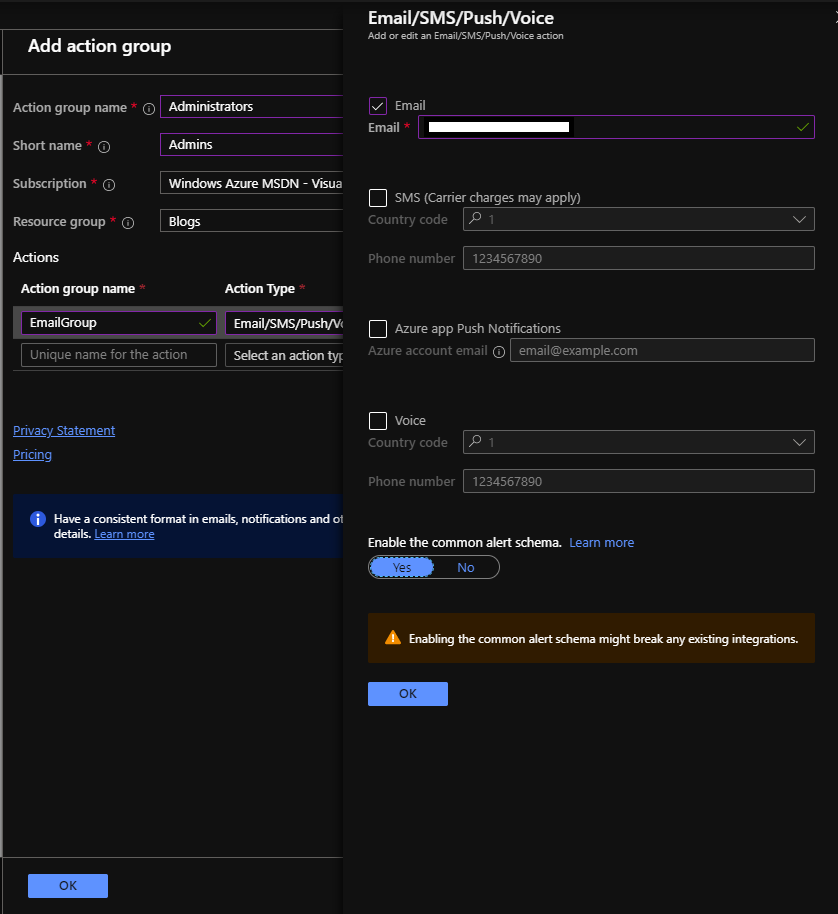Select Yes for common alert schema
The height and width of the screenshot is (914, 838).
[x=402, y=567]
